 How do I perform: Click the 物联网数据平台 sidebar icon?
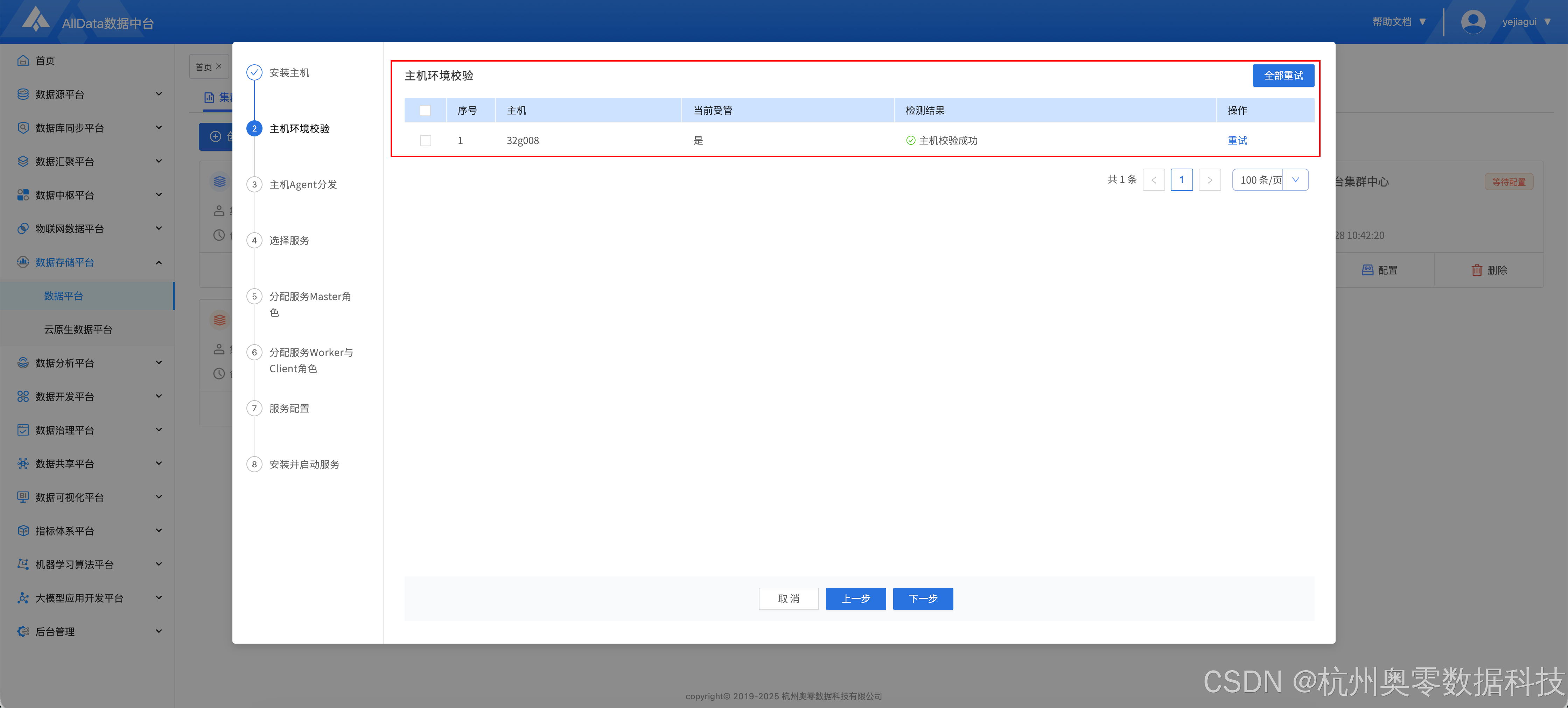(x=23, y=229)
